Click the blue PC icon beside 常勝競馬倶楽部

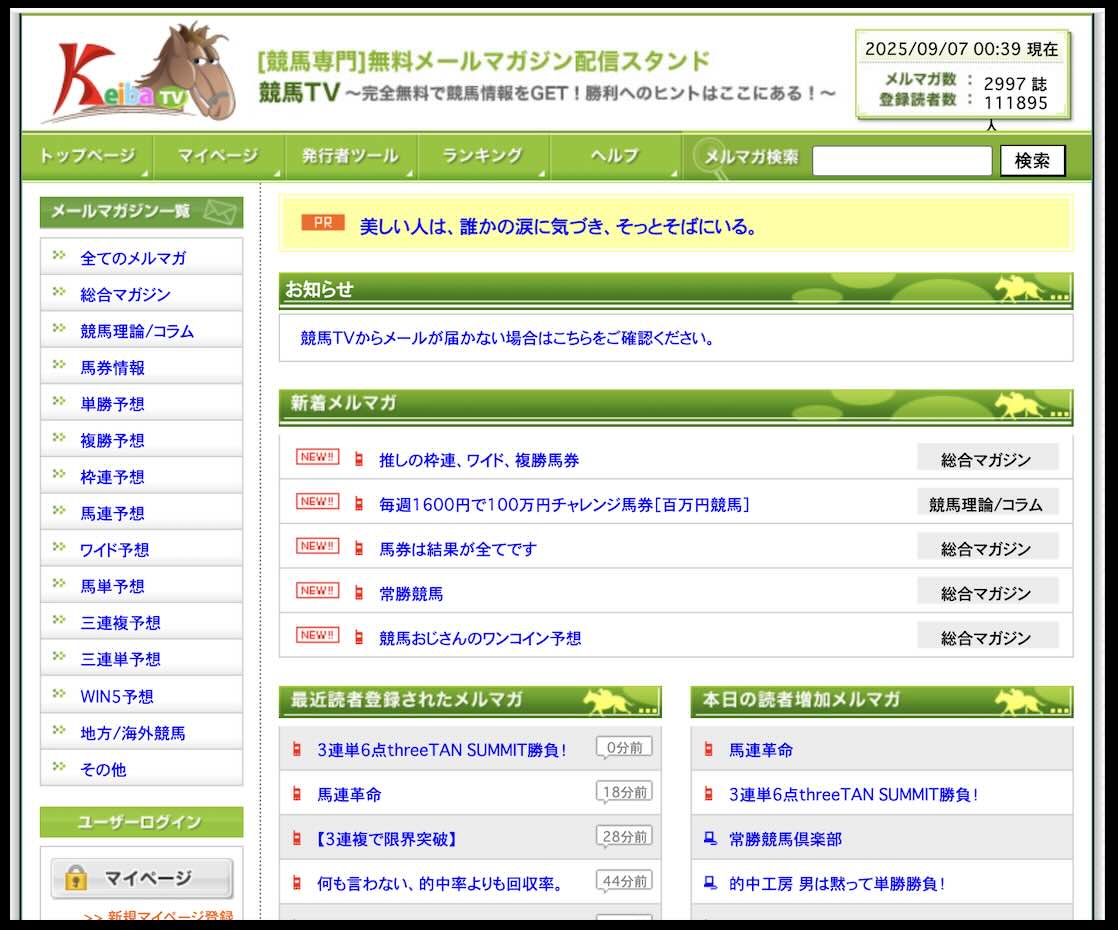click(x=709, y=838)
